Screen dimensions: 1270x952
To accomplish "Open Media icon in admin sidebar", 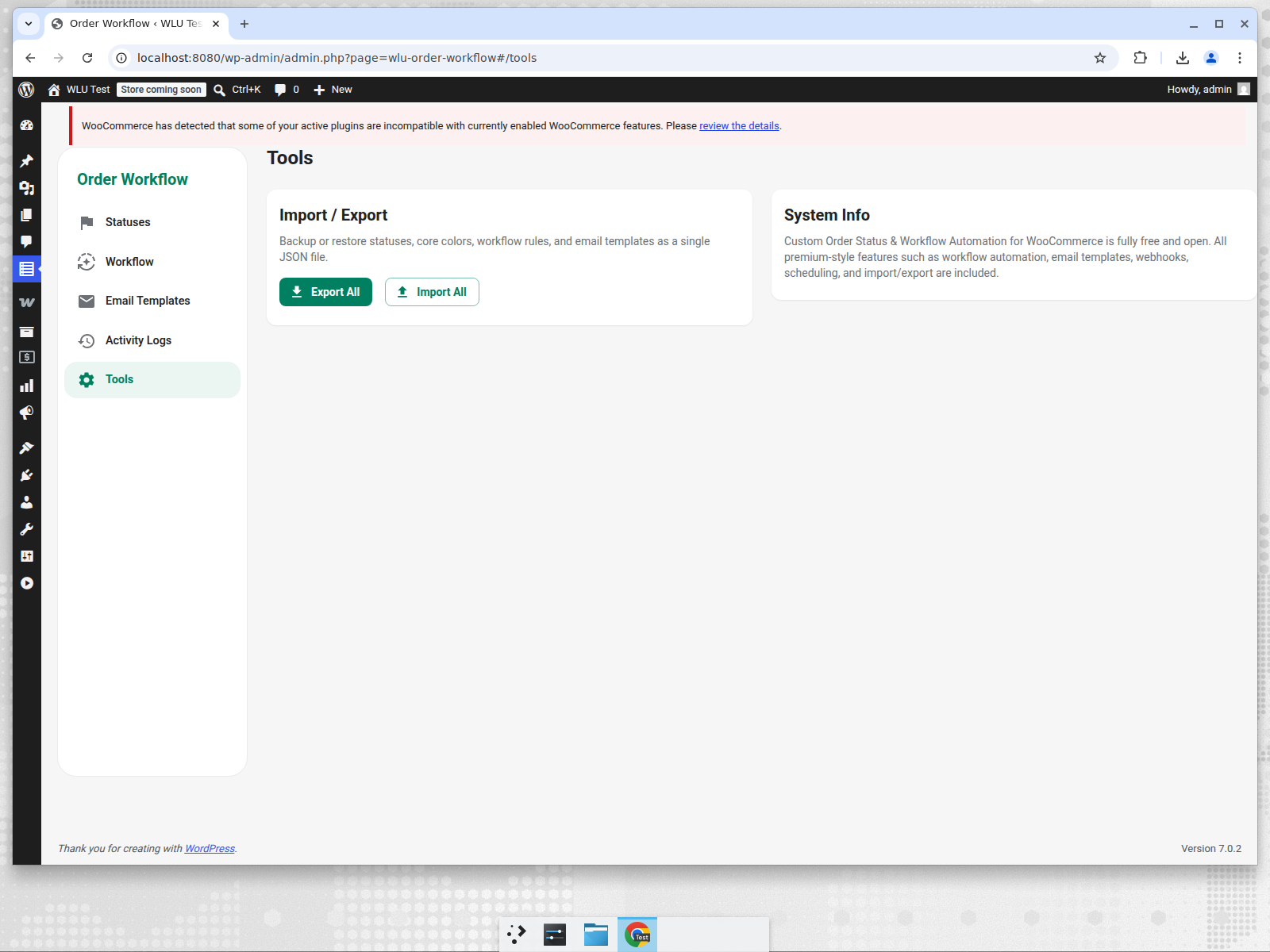I will 26,188.
